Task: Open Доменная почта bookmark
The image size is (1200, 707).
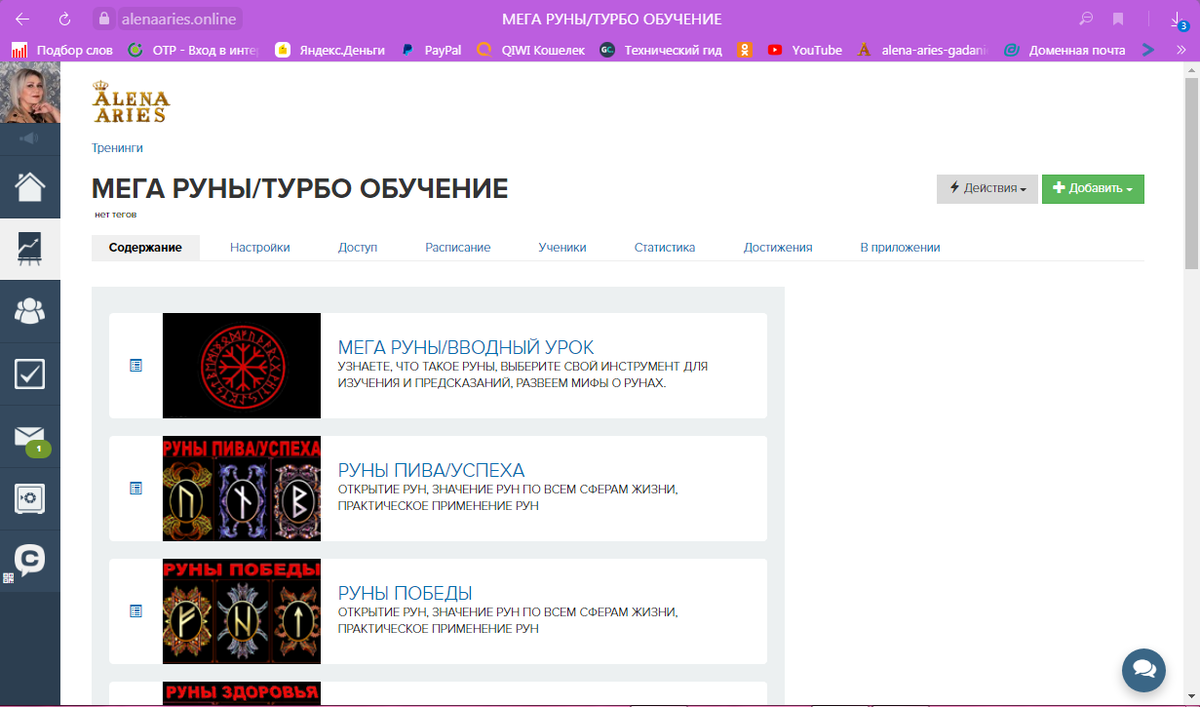Action: point(1064,49)
